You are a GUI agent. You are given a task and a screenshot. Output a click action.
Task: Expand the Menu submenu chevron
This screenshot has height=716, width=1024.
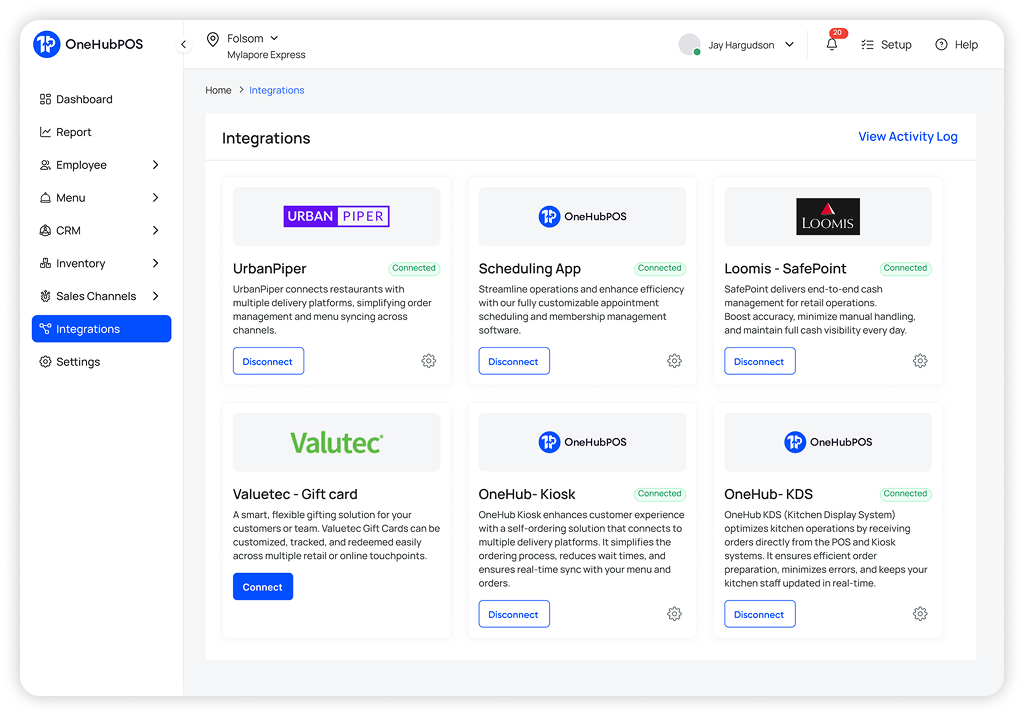coord(155,197)
